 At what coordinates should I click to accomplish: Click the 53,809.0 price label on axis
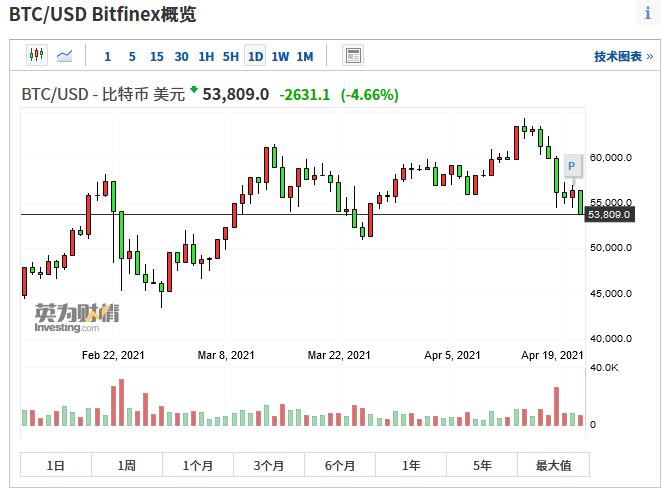[609, 215]
